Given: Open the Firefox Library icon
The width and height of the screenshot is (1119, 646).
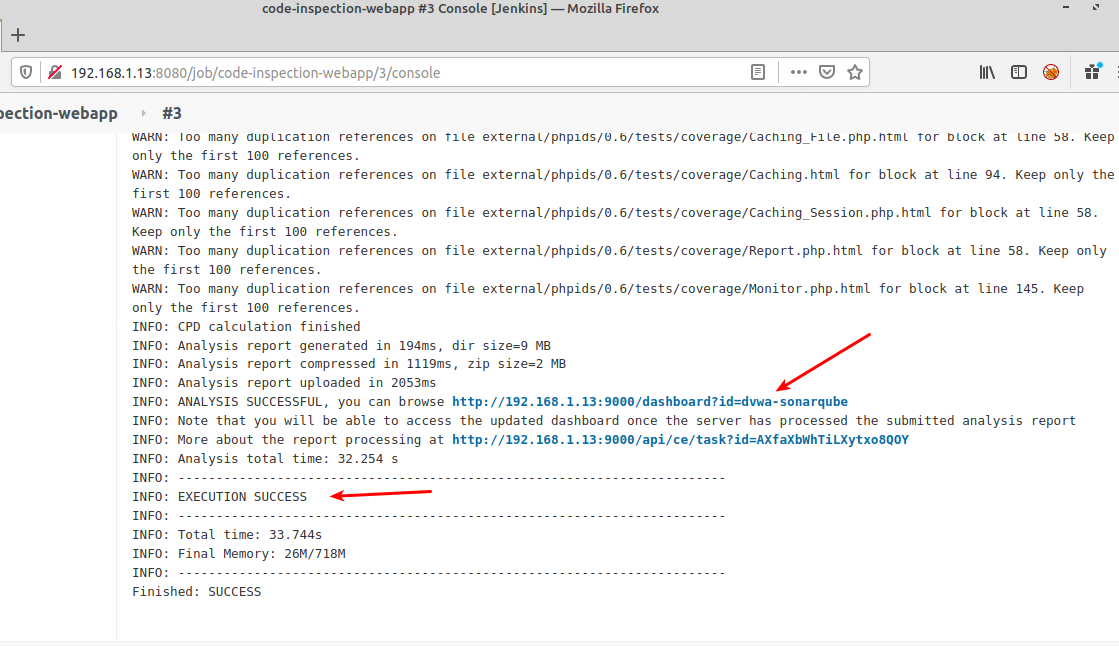Looking at the screenshot, I should [x=987, y=72].
